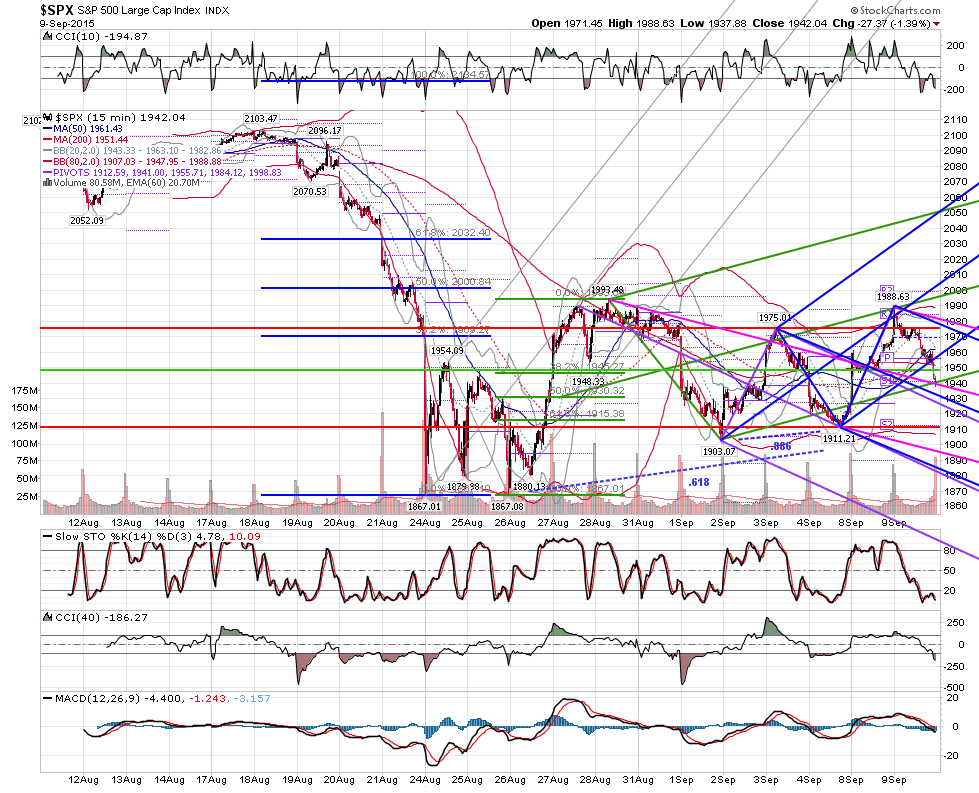Click the 175M volume axis label
979x793 pixels.
tap(24, 391)
